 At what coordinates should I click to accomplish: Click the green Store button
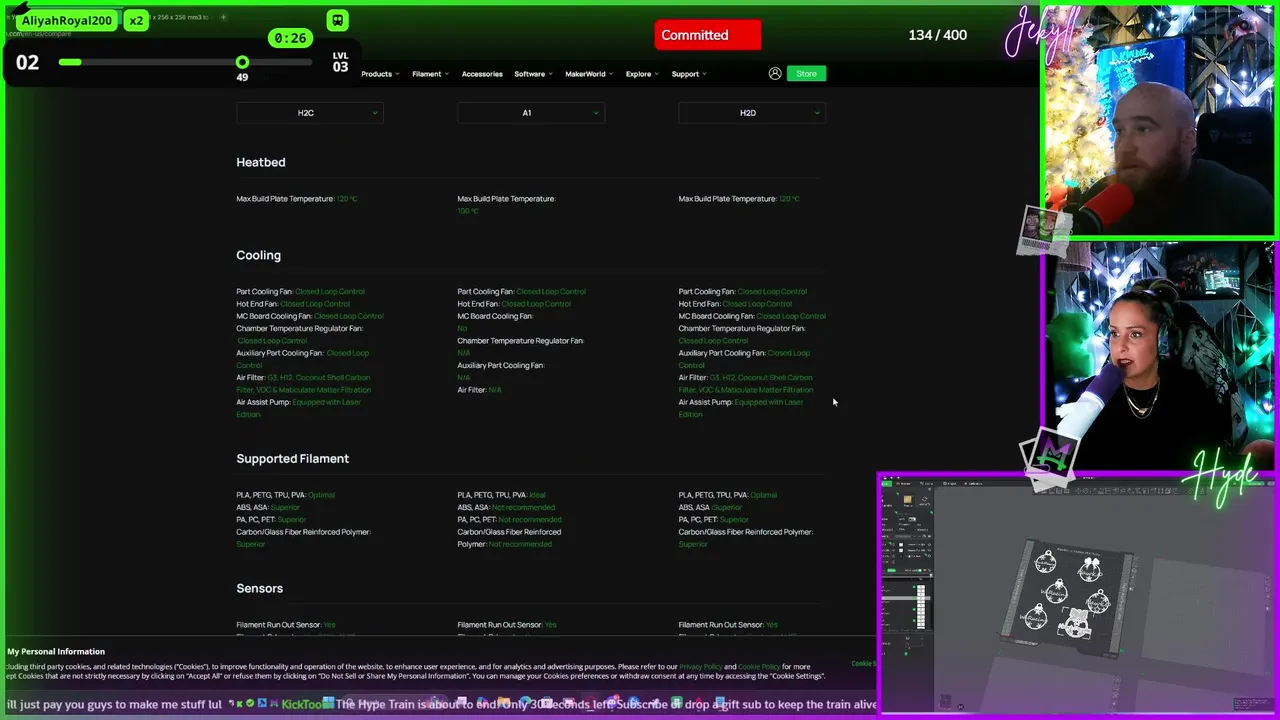click(x=806, y=73)
